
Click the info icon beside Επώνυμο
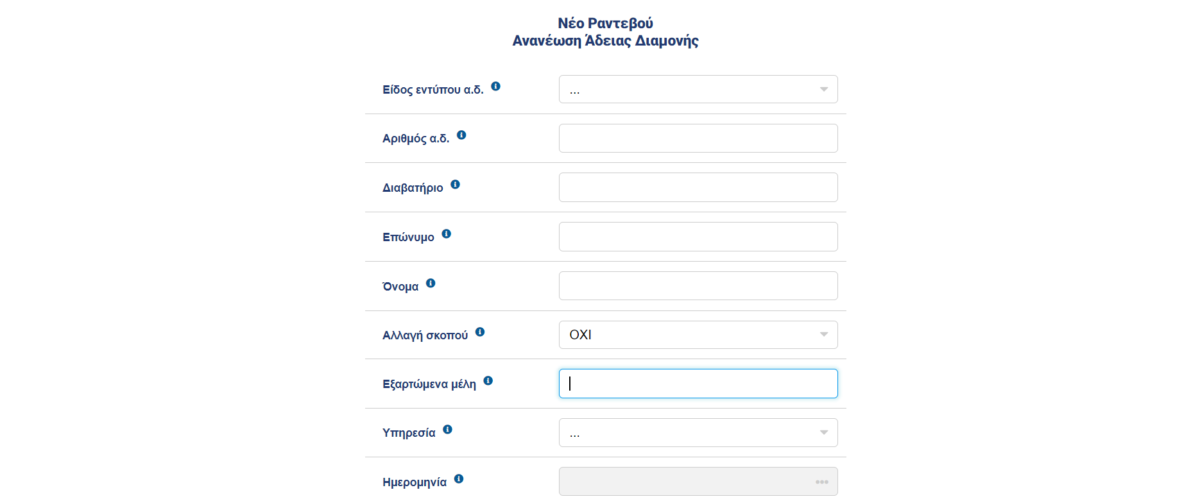coord(446,234)
